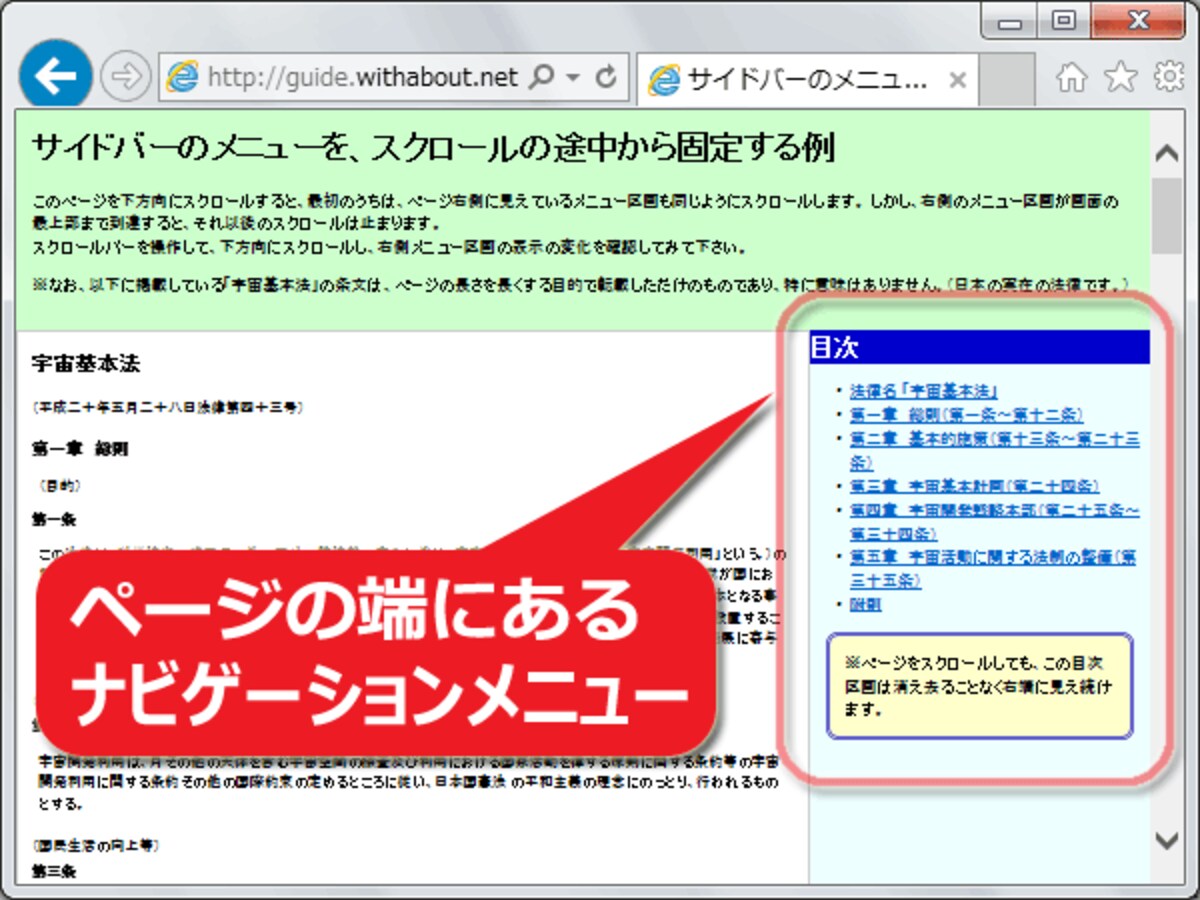Click the 目次 sidebar header
1200x900 pixels.
(x=979, y=347)
